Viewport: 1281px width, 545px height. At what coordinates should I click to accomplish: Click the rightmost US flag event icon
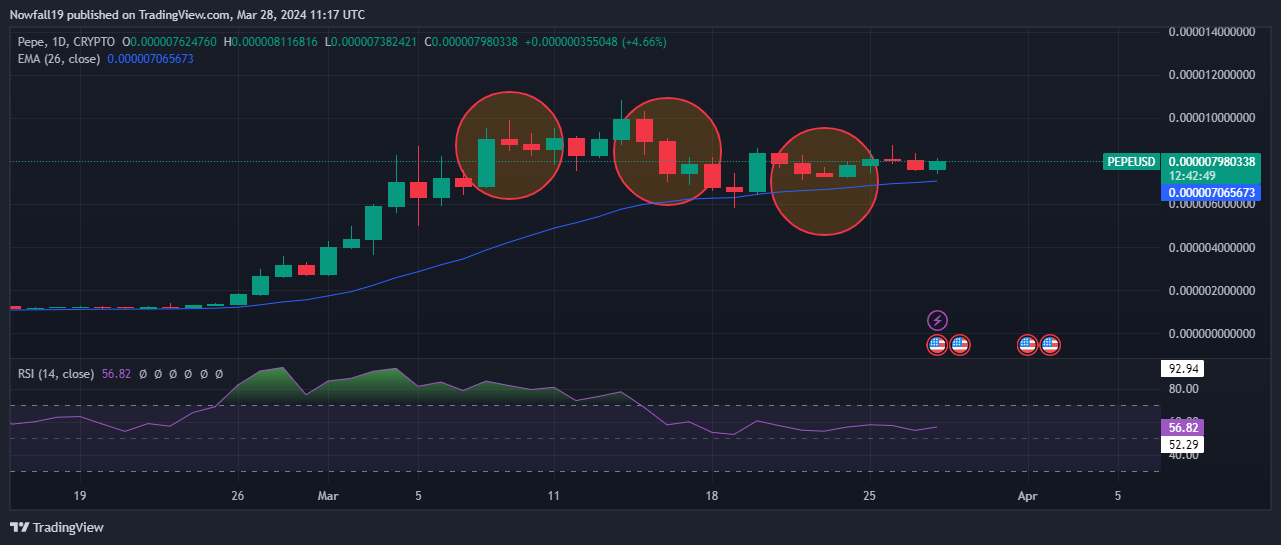pos(1050,345)
